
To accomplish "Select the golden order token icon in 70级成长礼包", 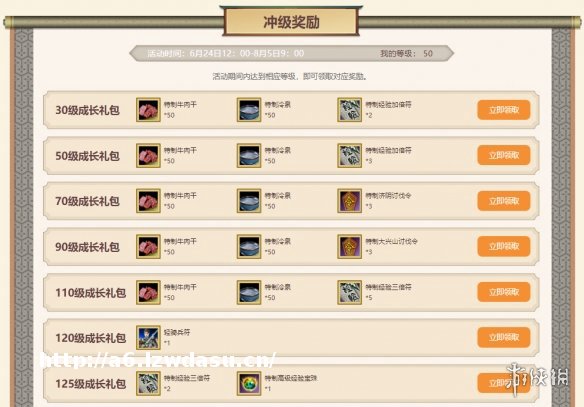I will [350, 201].
